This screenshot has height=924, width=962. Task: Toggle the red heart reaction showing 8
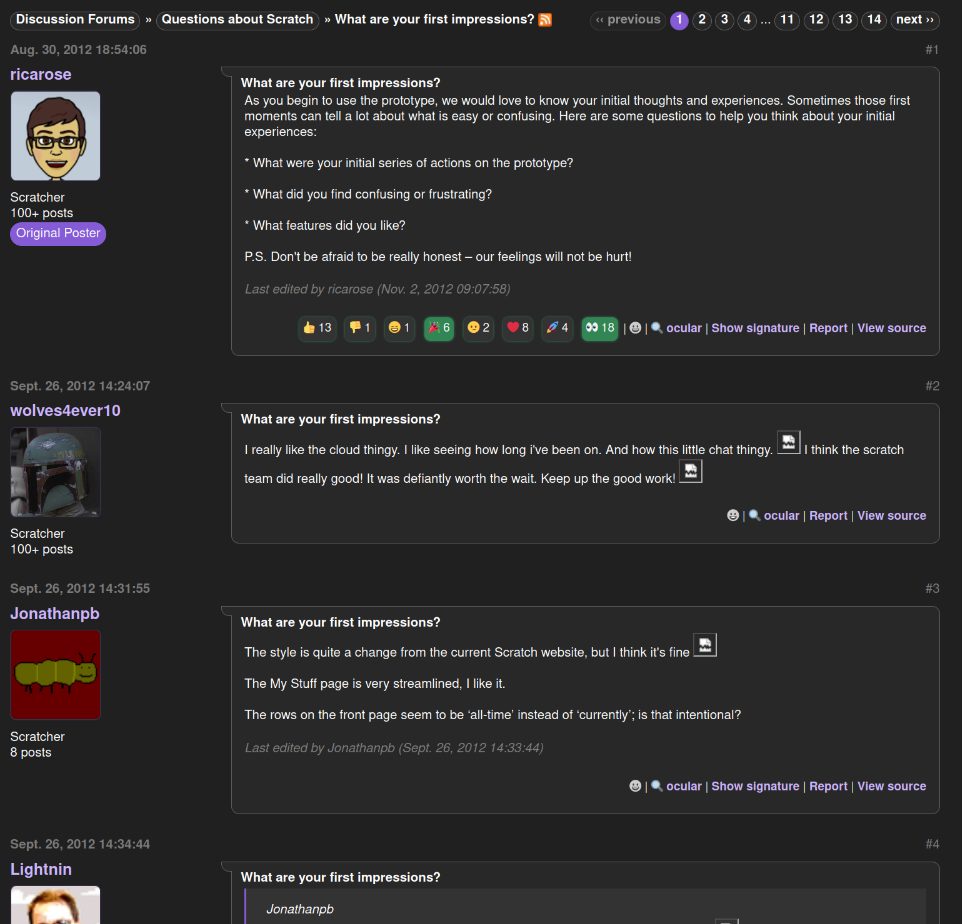[518, 328]
